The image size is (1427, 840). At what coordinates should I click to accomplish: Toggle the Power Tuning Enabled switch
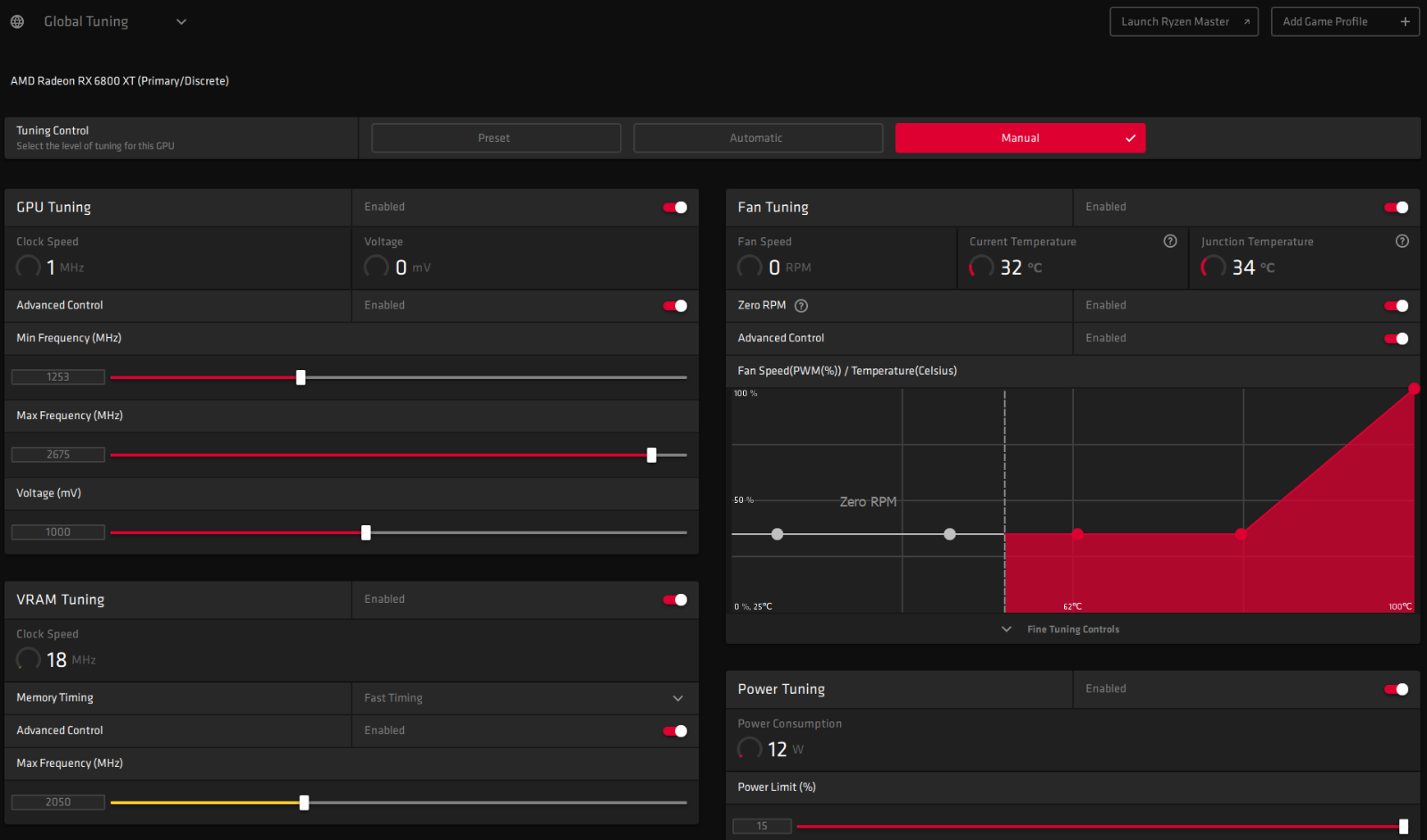tap(1397, 689)
